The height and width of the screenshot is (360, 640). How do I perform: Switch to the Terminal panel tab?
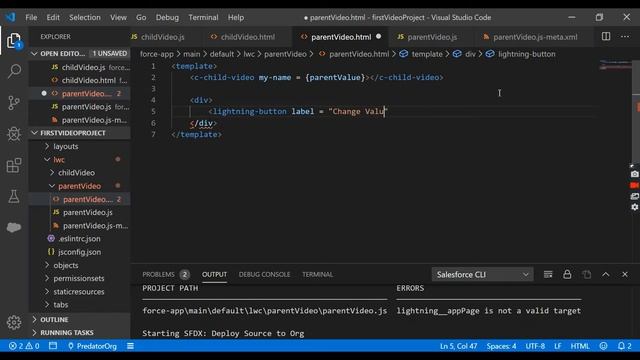[317, 274]
